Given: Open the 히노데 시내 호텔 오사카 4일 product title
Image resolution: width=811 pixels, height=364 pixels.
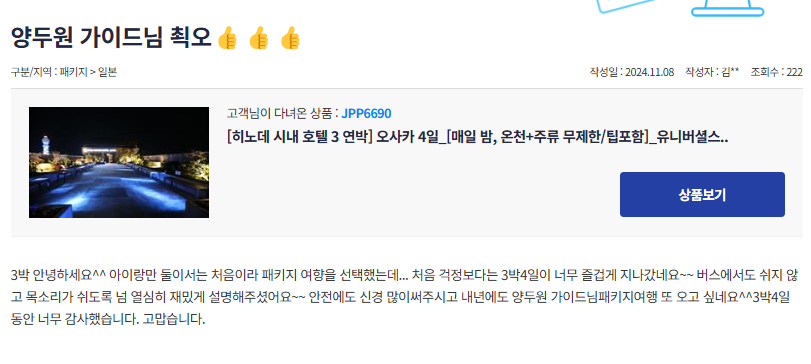Looking at the screenshot, I should pos(477,138).
